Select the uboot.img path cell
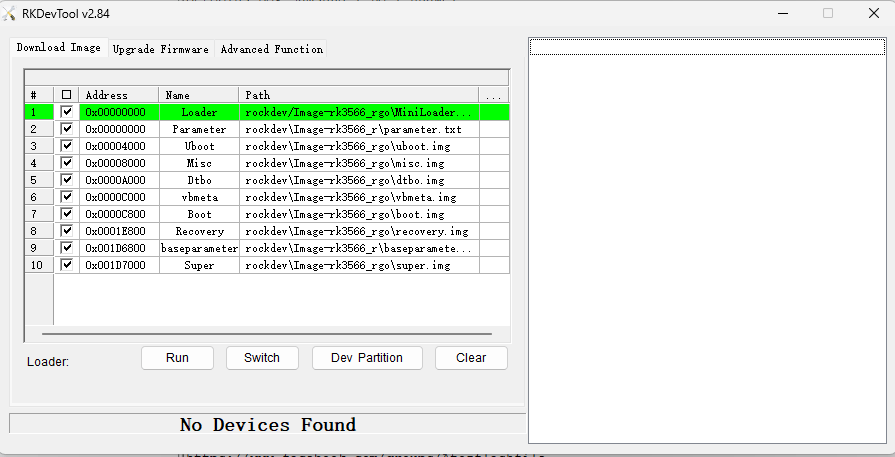The width and height of the screenshot is (895, 457). click(359, 146)
